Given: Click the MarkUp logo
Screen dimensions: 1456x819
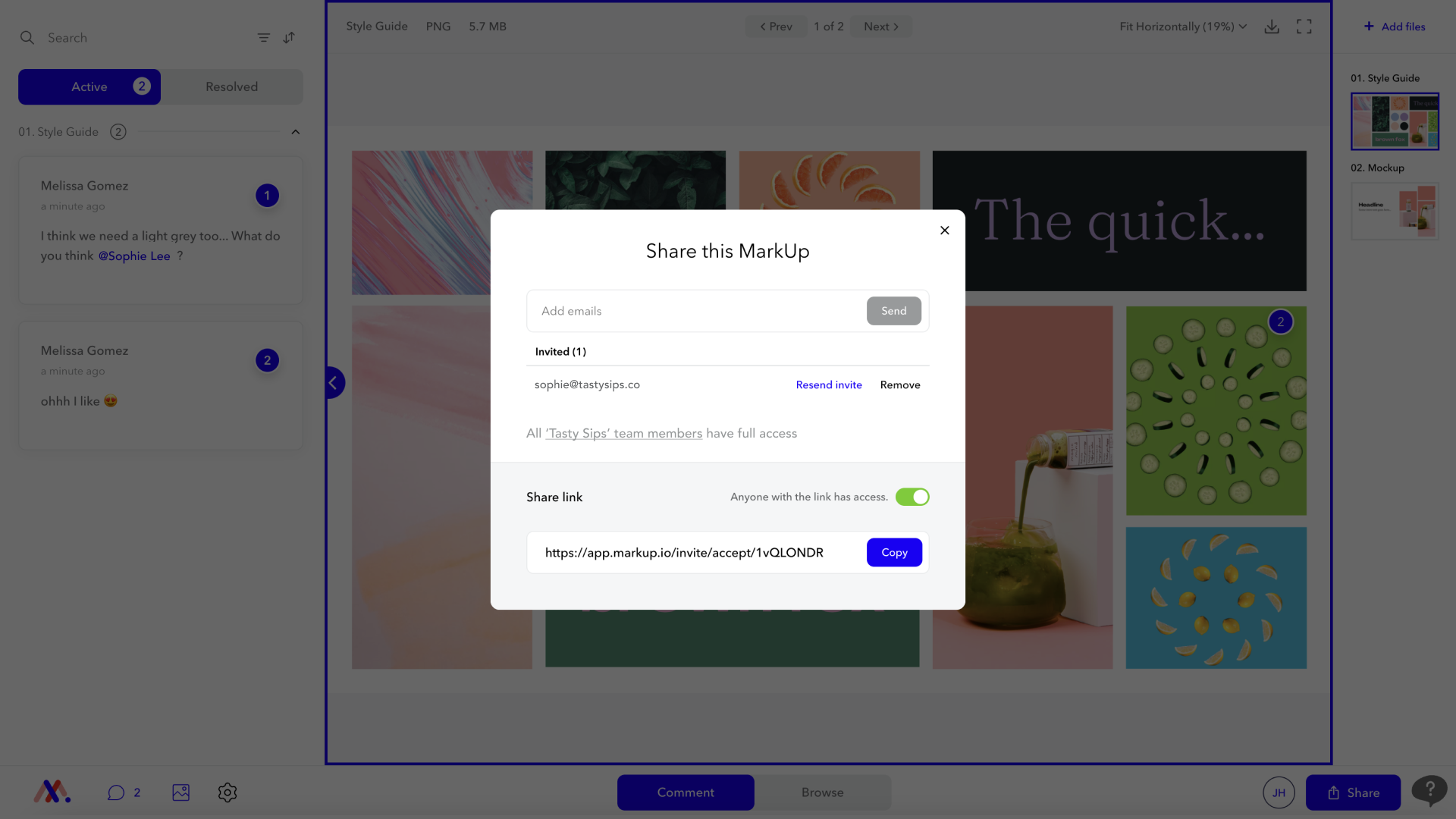Looking at the screenshot, I should (x=50, y=792).
